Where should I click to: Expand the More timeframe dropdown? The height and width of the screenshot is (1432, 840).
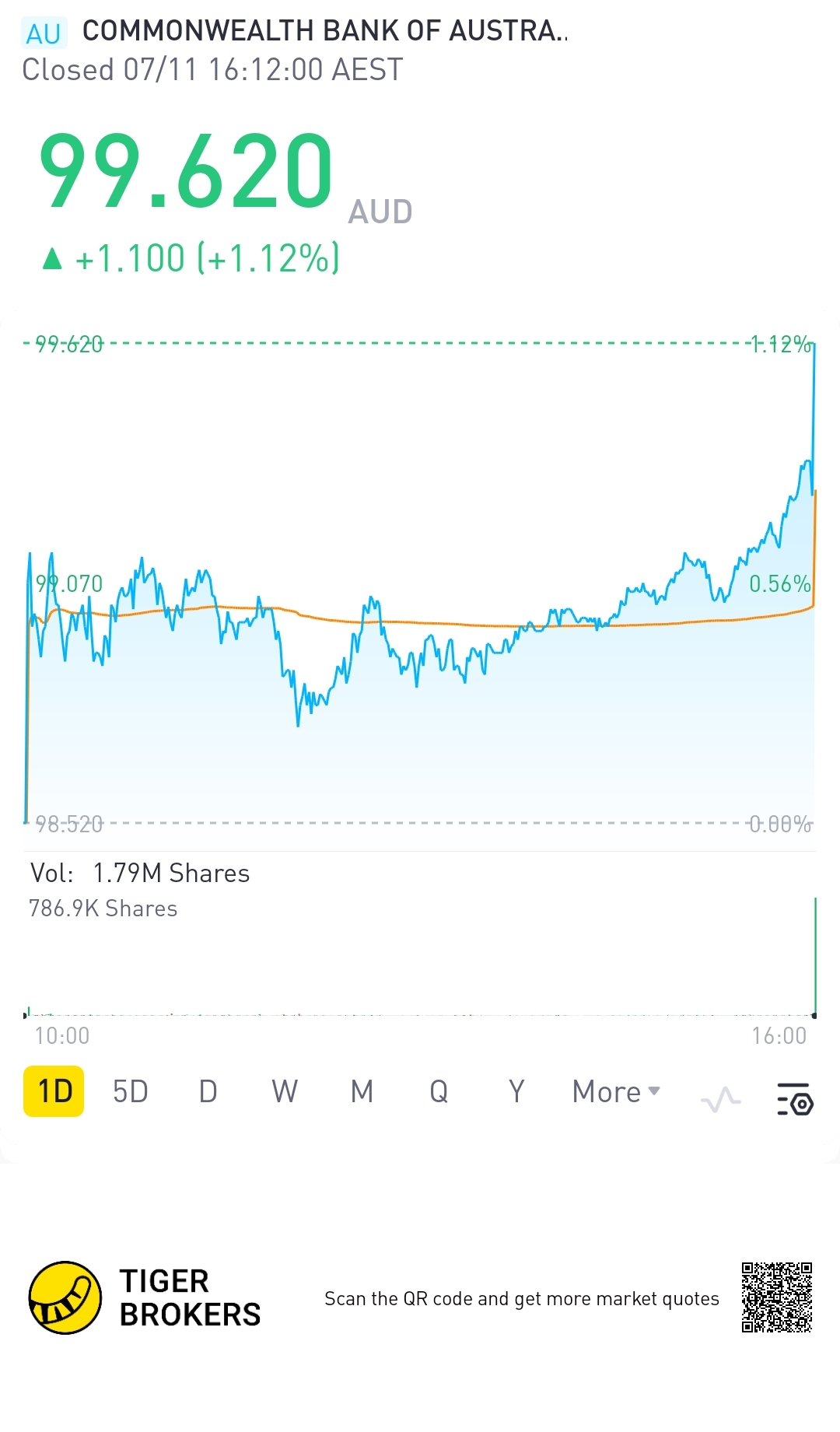click(616, 1091)
